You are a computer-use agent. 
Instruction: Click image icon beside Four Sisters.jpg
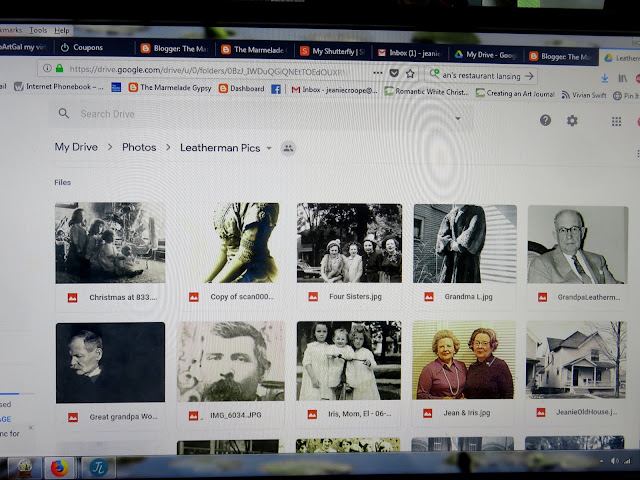pyautogui.click(x=313, y=297)
